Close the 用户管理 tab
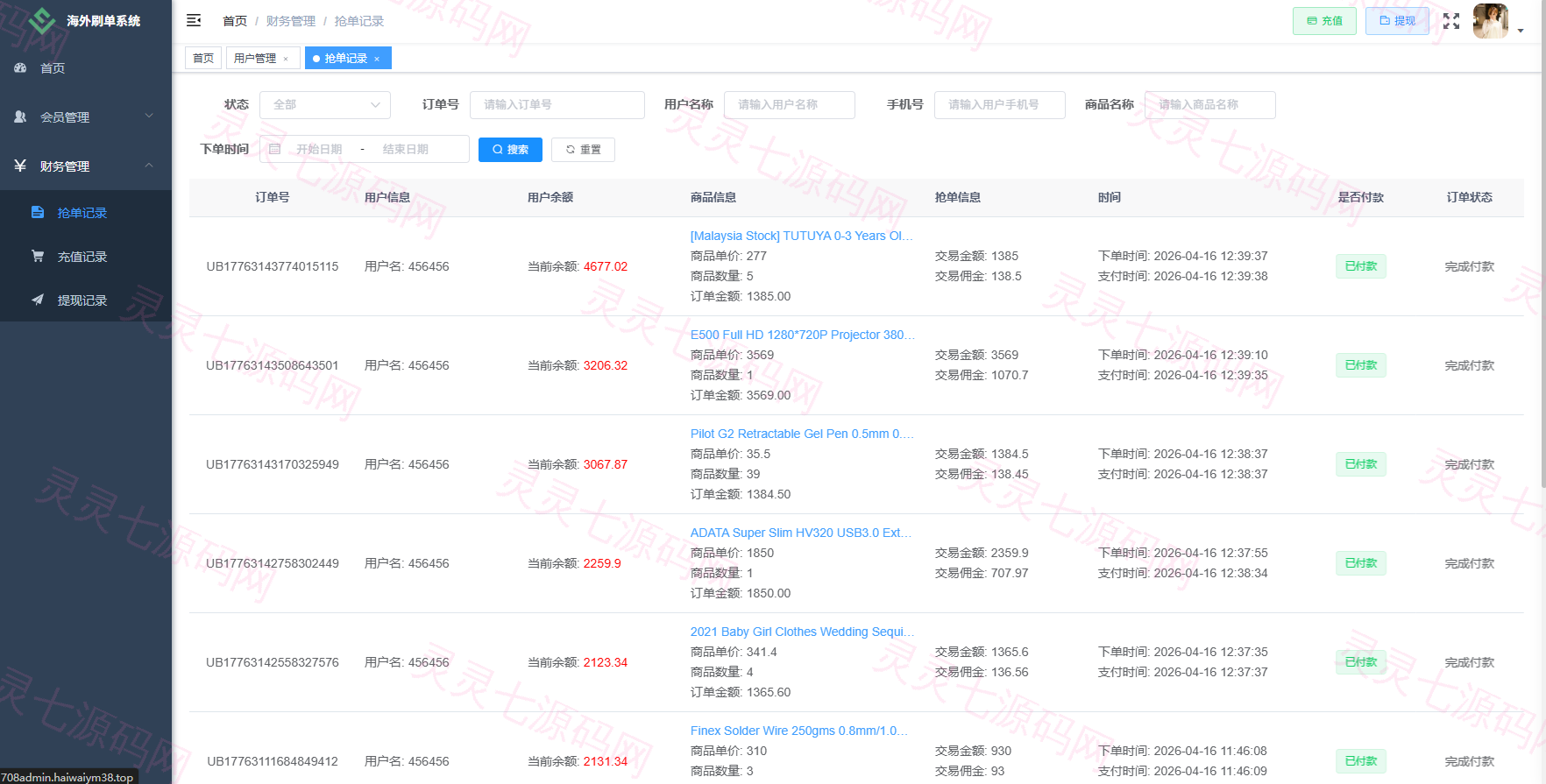Screen dimensions: 1546x784 [286, 59]
